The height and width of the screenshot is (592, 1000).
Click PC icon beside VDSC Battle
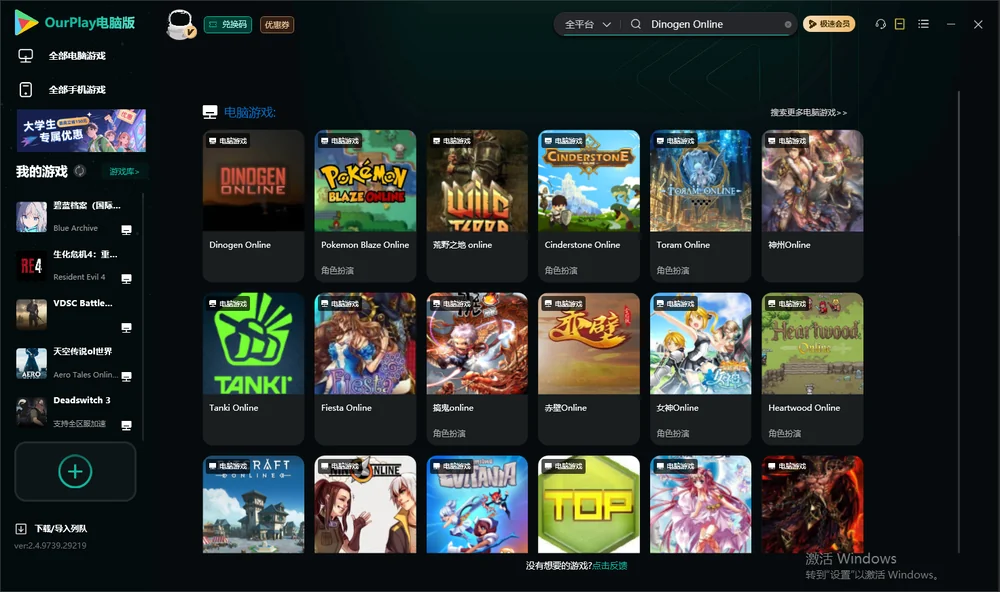[x=126, y=328]
